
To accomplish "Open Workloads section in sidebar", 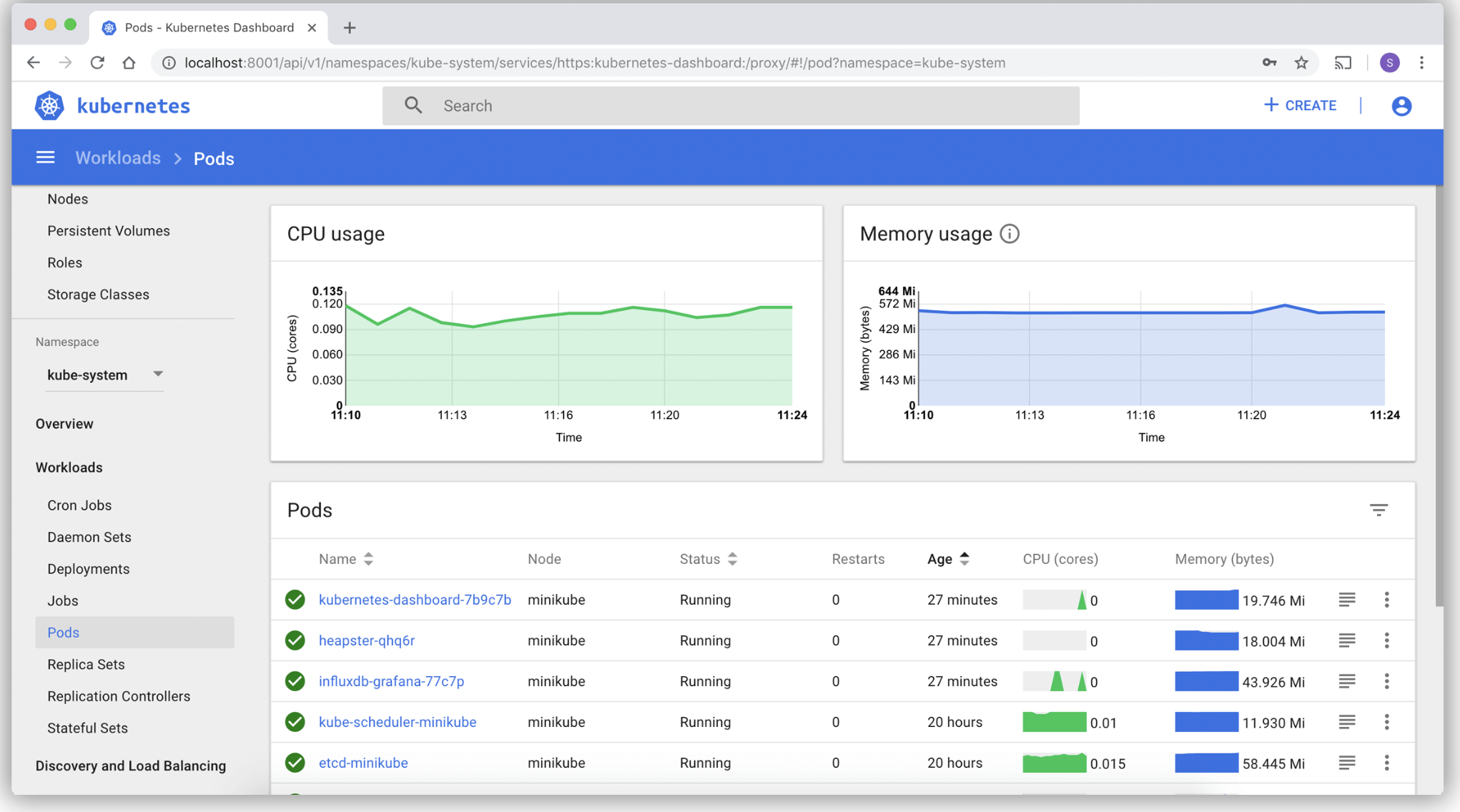I will [69, 467].
